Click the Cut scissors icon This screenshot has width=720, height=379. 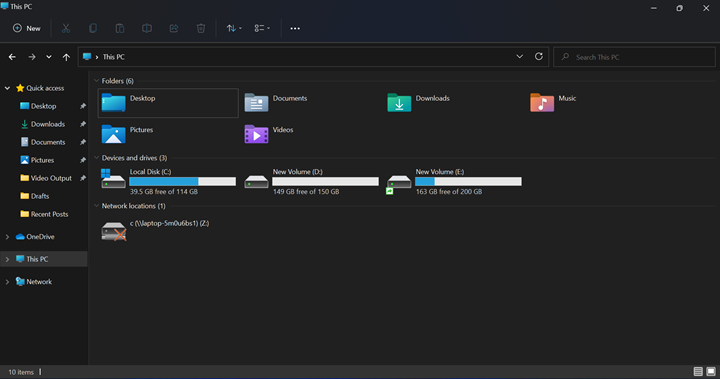click(x=66, y=28)
